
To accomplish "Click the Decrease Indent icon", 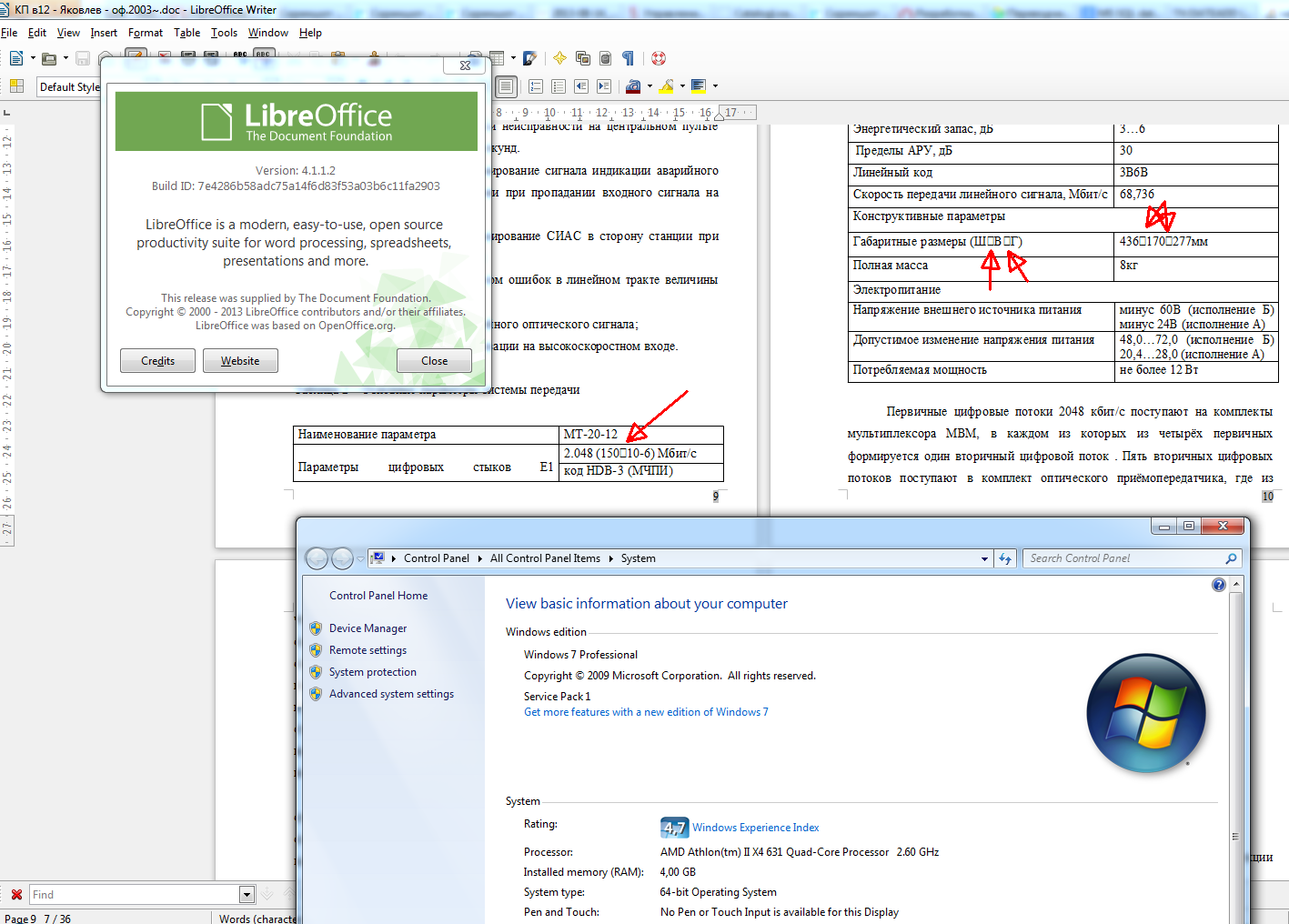I will pyautogui.click(x=581, y=86).
